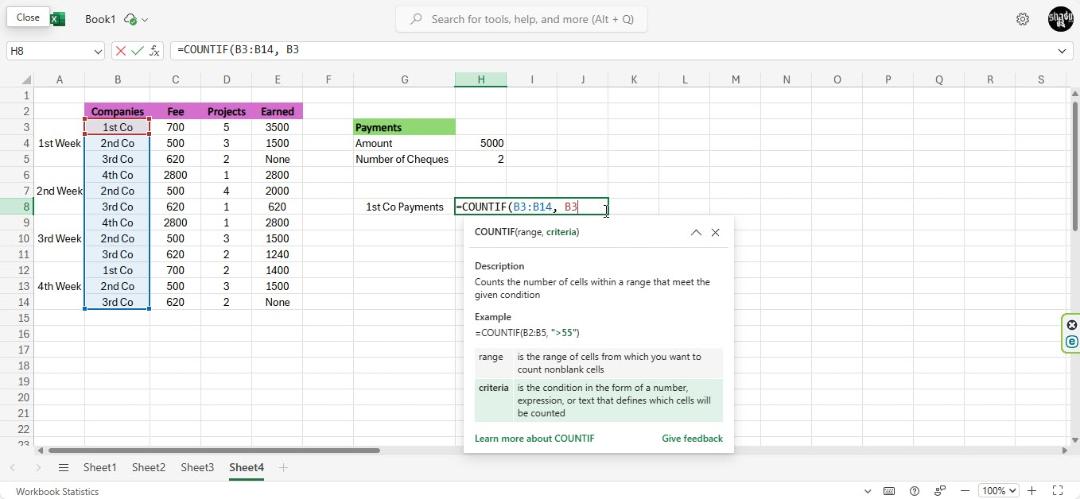Image resolution: width=1080 pixels, height=499 pixels.
Task: Switch to the Sheet1 tab
Action: pyautogui.click(x=100, y=467)
